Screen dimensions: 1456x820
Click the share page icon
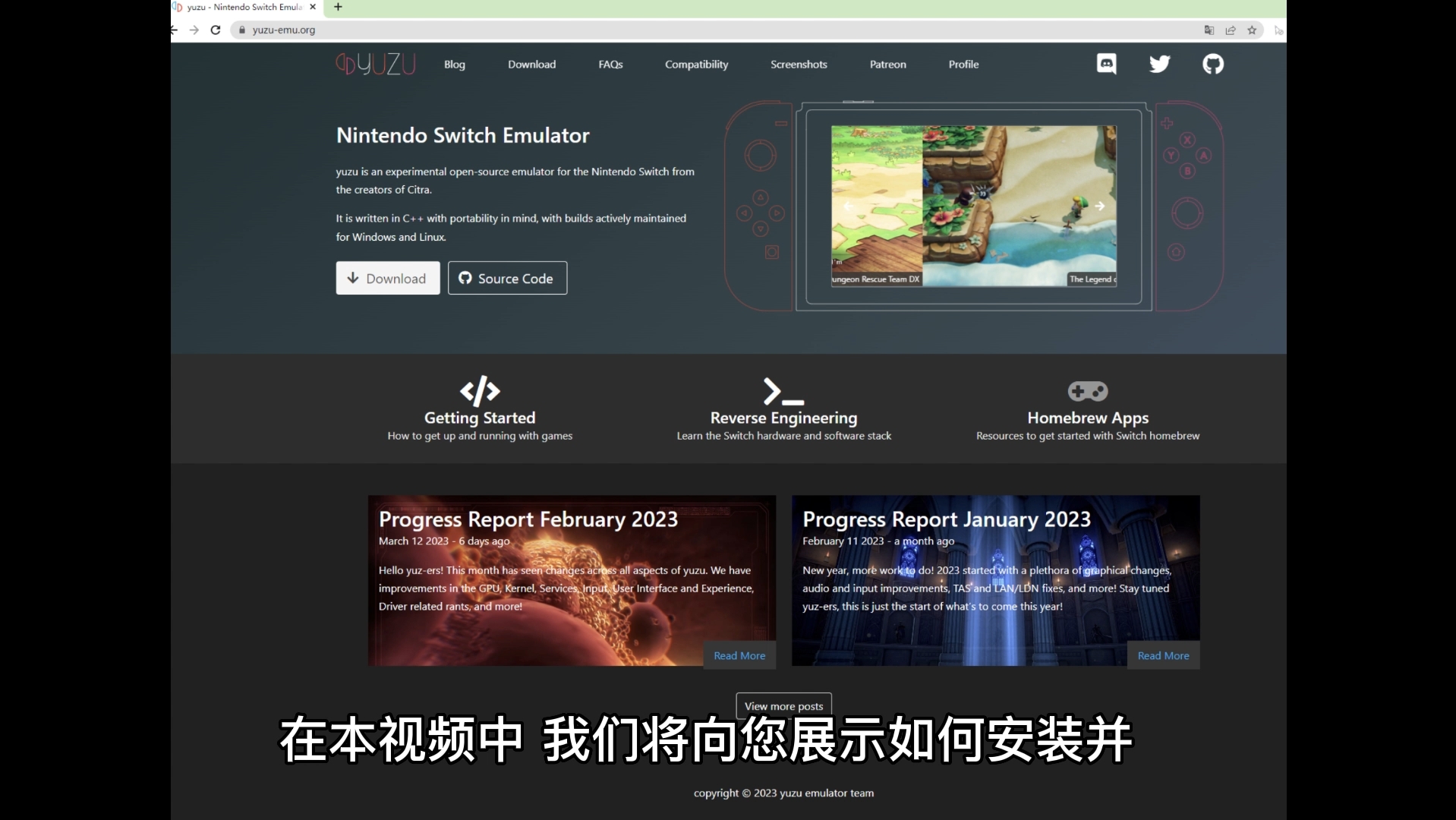(1231, 30)
